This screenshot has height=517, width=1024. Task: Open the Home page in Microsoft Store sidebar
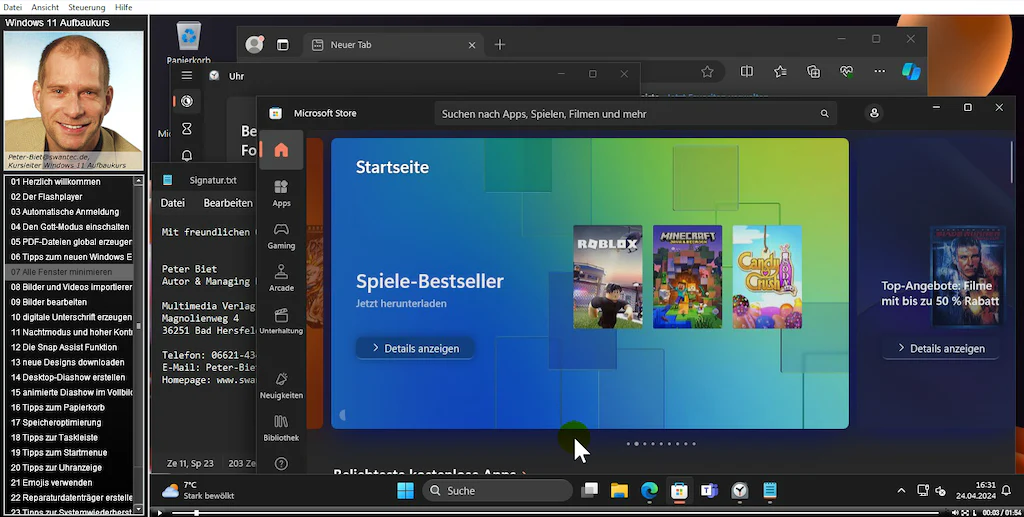[x=281, y=150]
